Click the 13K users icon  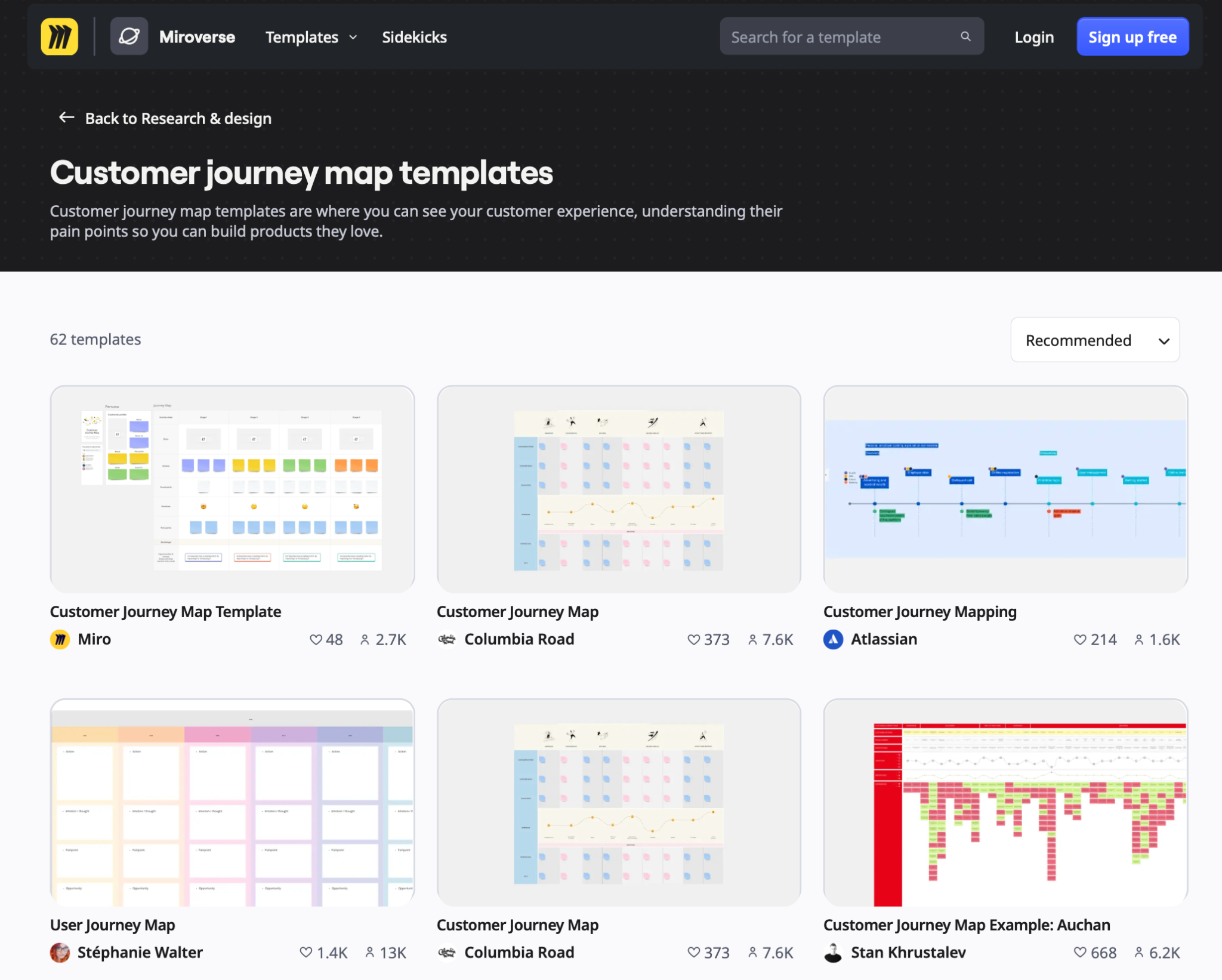tap(369, 953)
